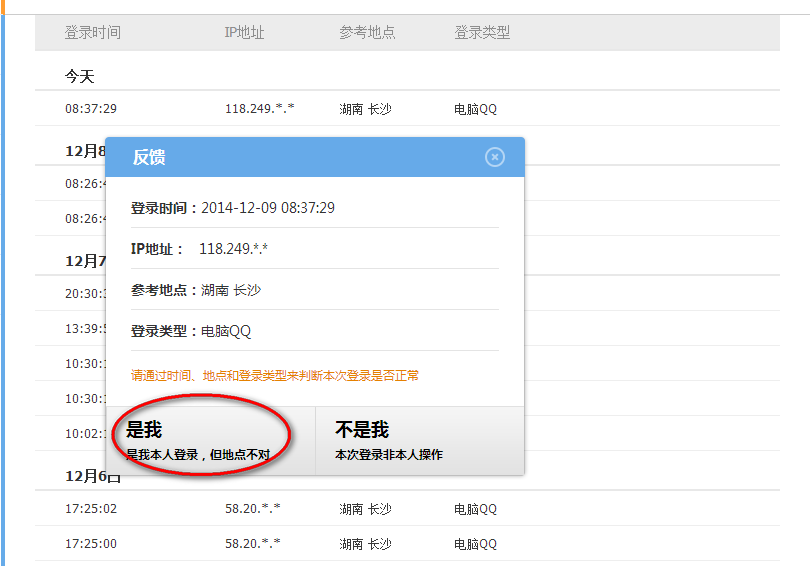Select 湖南 长沙 in today's login row

click(365, 109)
